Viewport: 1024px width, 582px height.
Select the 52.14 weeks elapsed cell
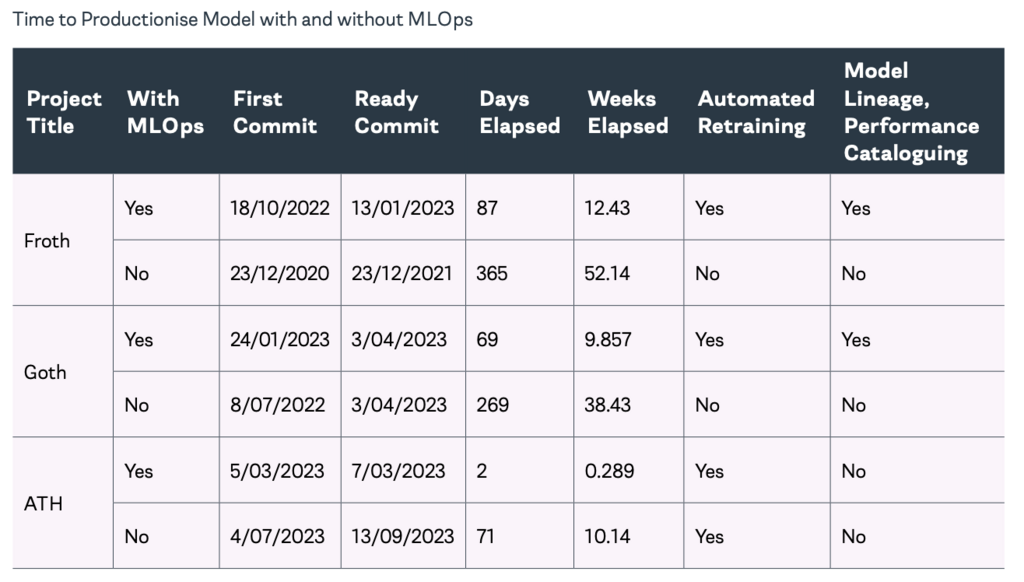pos(629,273)
